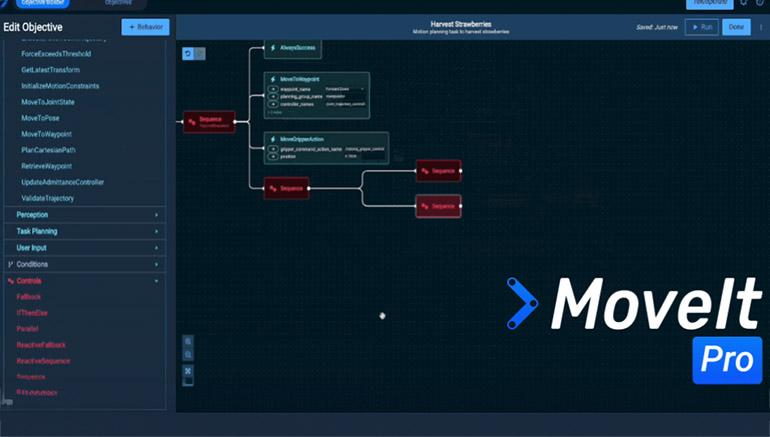Image resolution: width=770 pixels, height=437 pixels.
Task: Click Done to finish editing
Action: tap(736, 27)
